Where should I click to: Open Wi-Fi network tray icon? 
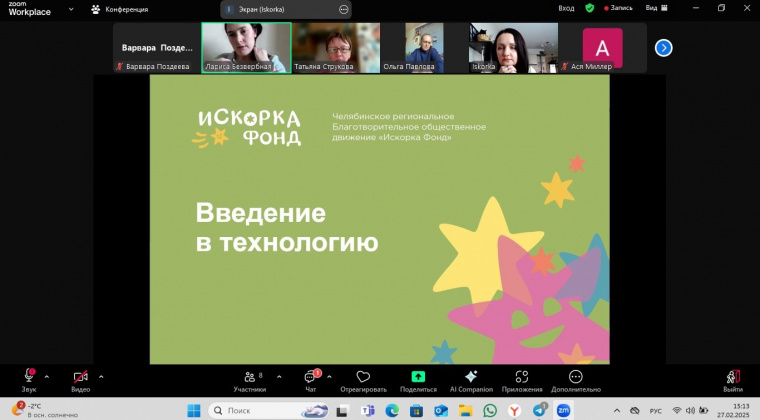click(677, 410)
